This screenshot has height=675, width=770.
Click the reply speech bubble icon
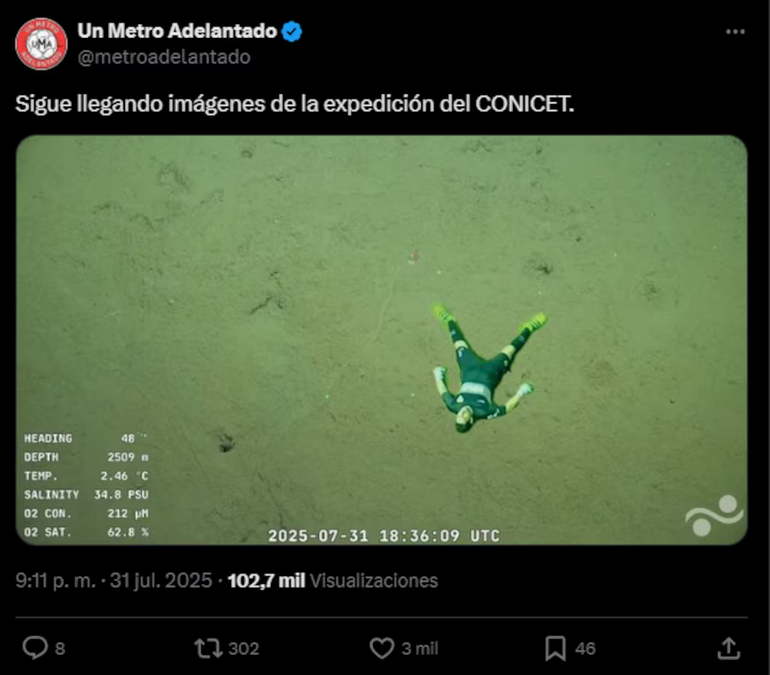click(35, 648)
